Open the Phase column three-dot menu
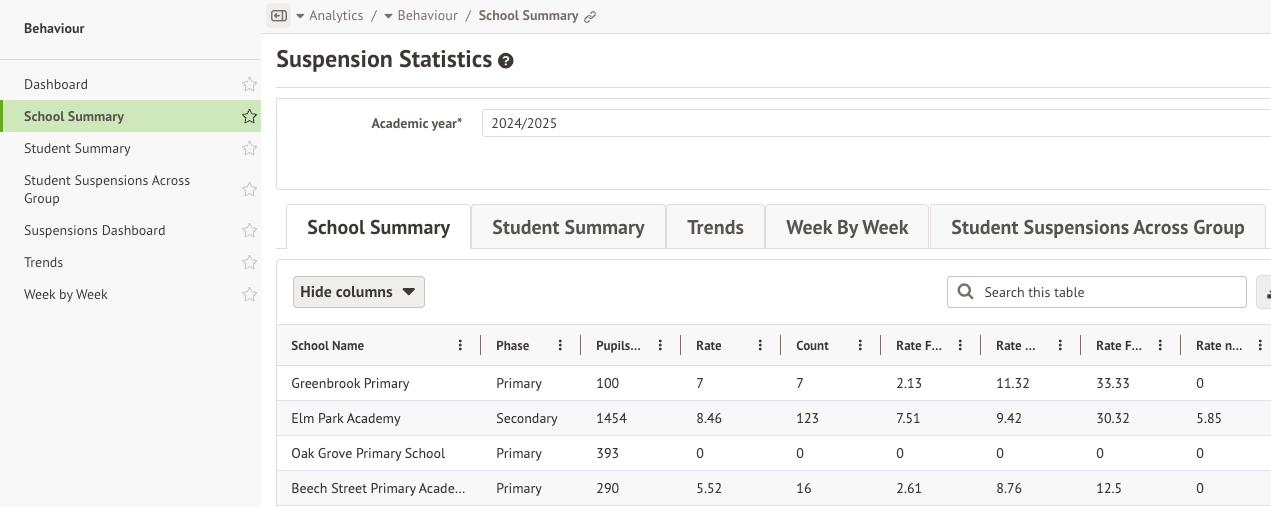This screenshot has height=507, width=1271. click(x=560, y=346)
